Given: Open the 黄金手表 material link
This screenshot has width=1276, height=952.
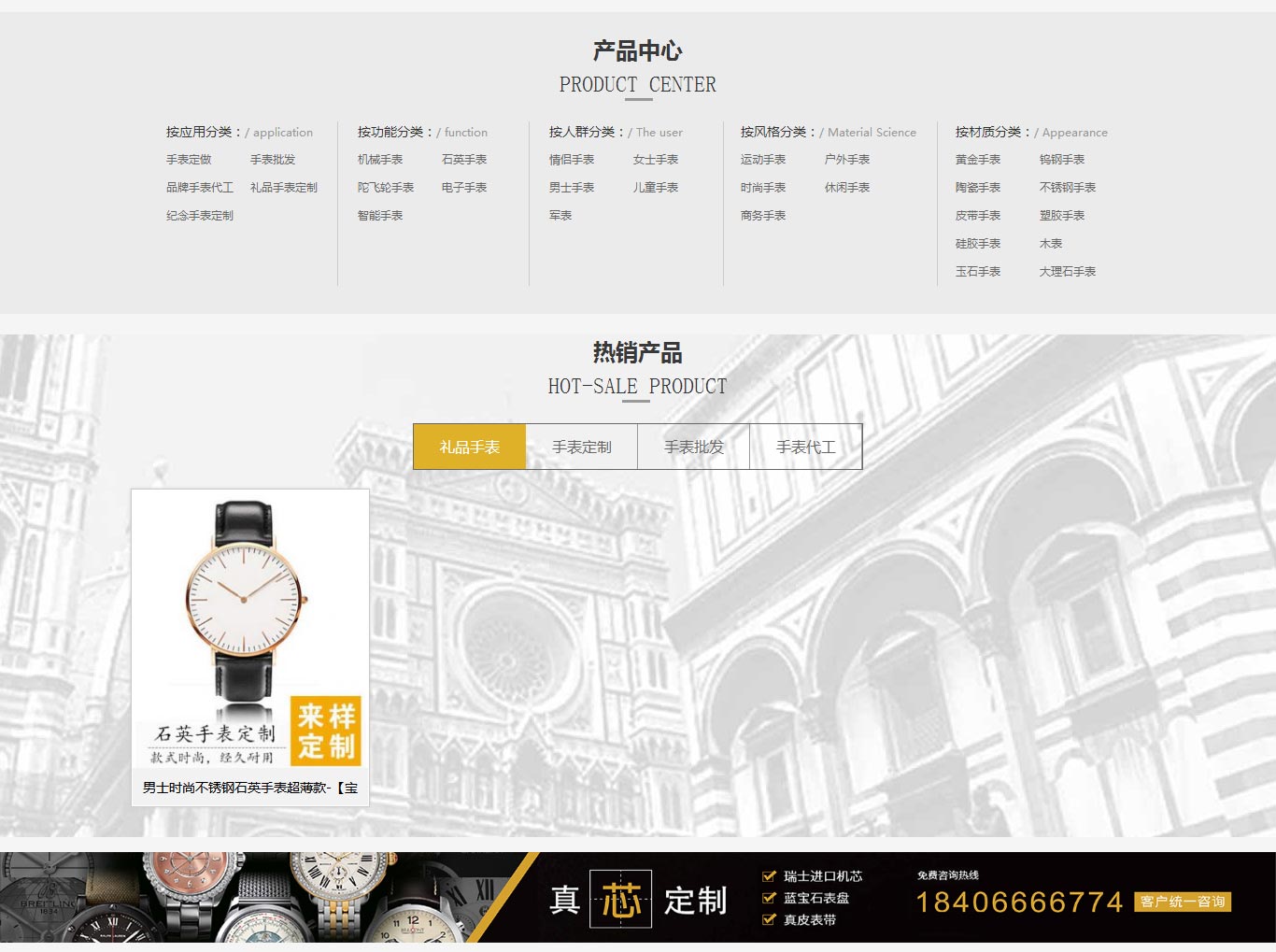Looking at the screenshot, I should tap(979, 159).
